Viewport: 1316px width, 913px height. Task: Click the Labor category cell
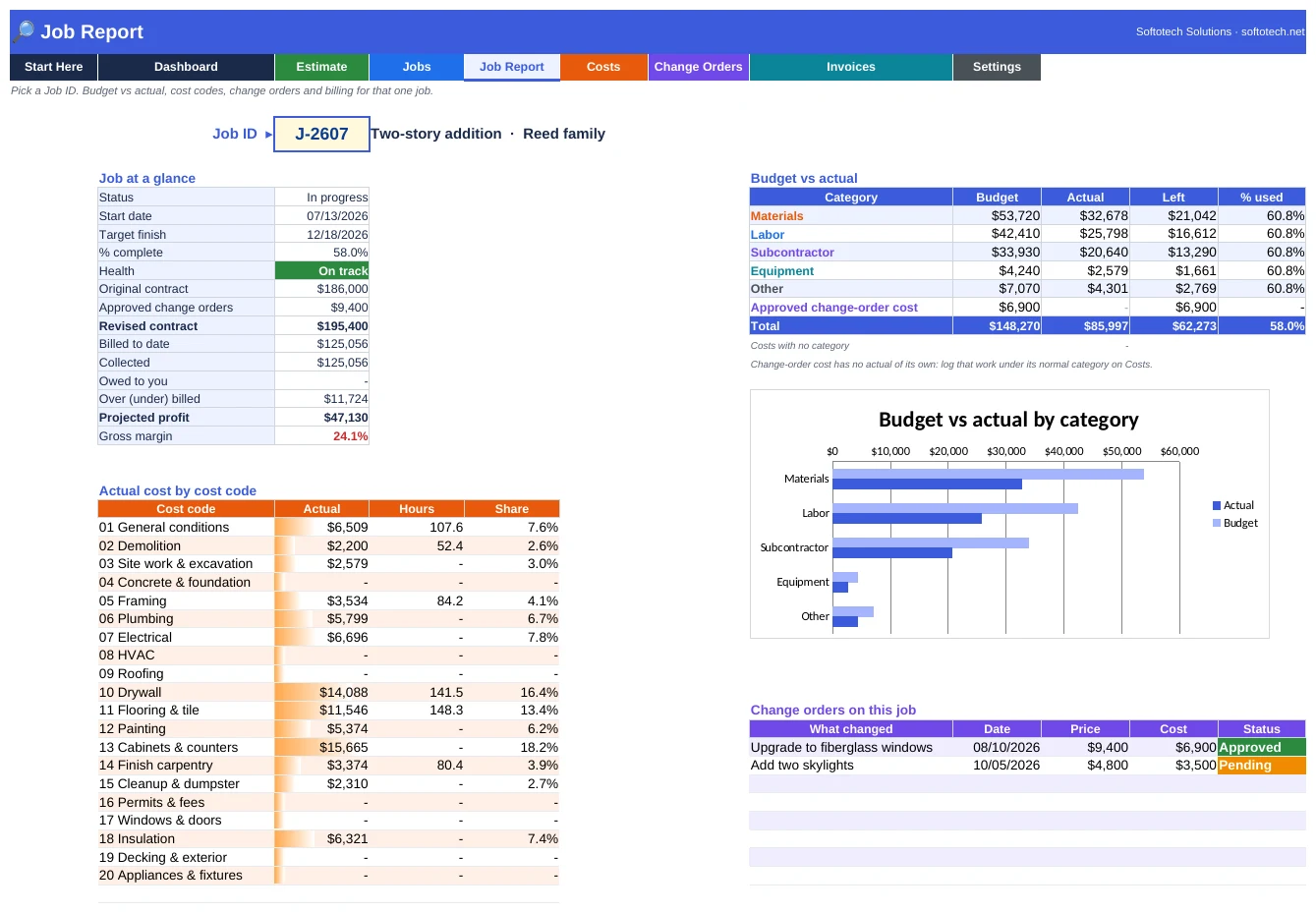[x=851, y=235]
